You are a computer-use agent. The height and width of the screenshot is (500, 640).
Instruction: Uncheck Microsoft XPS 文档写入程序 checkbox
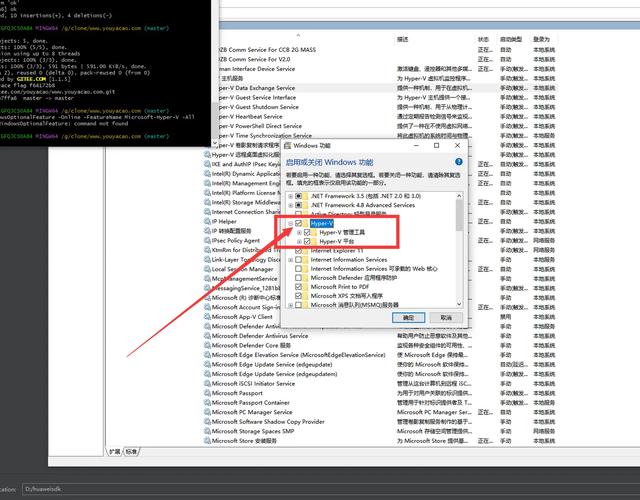(298, 296)
